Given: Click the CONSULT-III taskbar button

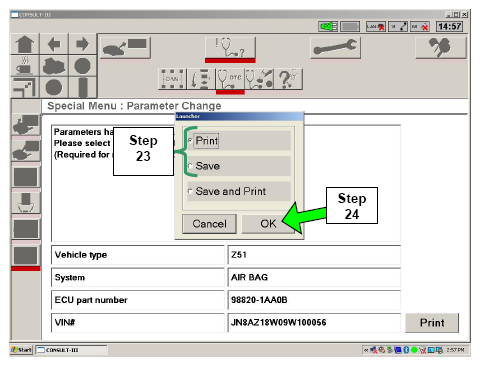Looking at the screenshot, I should (x=71, y=350).
